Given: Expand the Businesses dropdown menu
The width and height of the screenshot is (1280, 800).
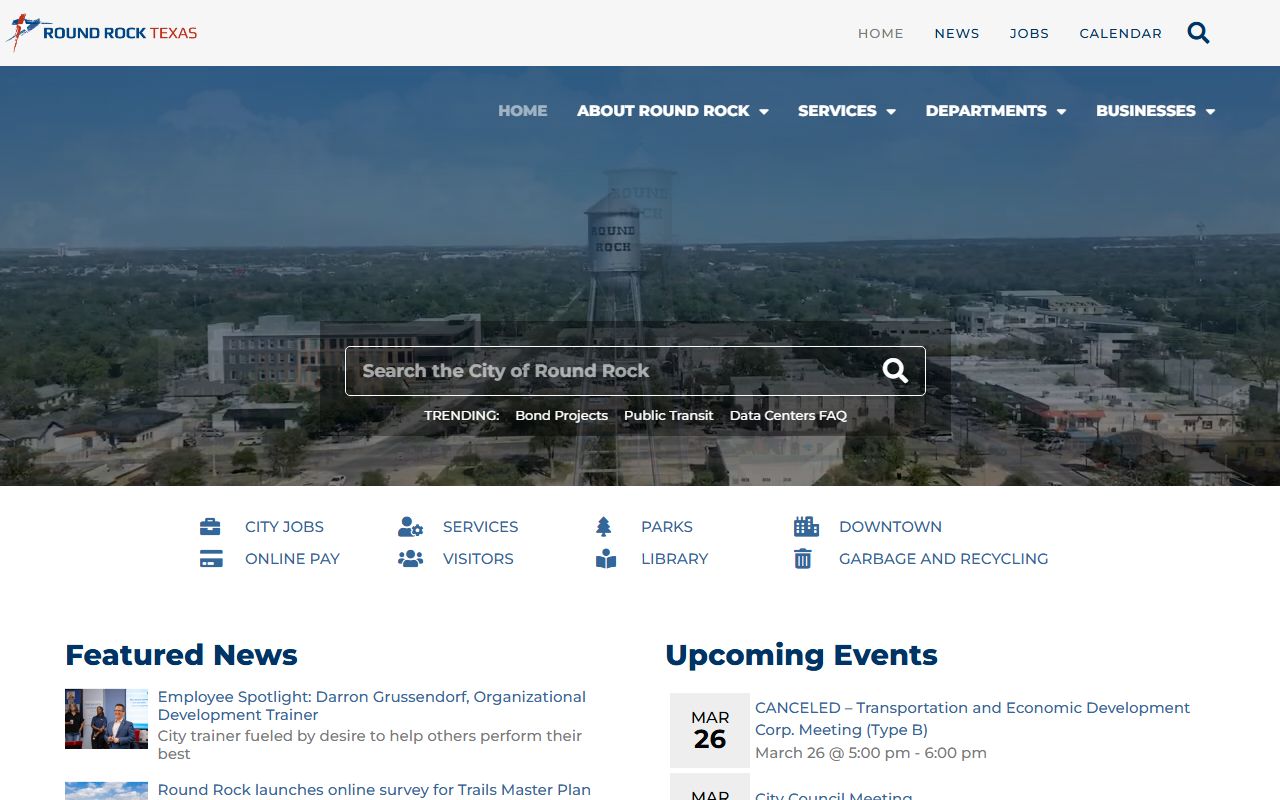Looking at the screenshot, I should click(1155, 111).
